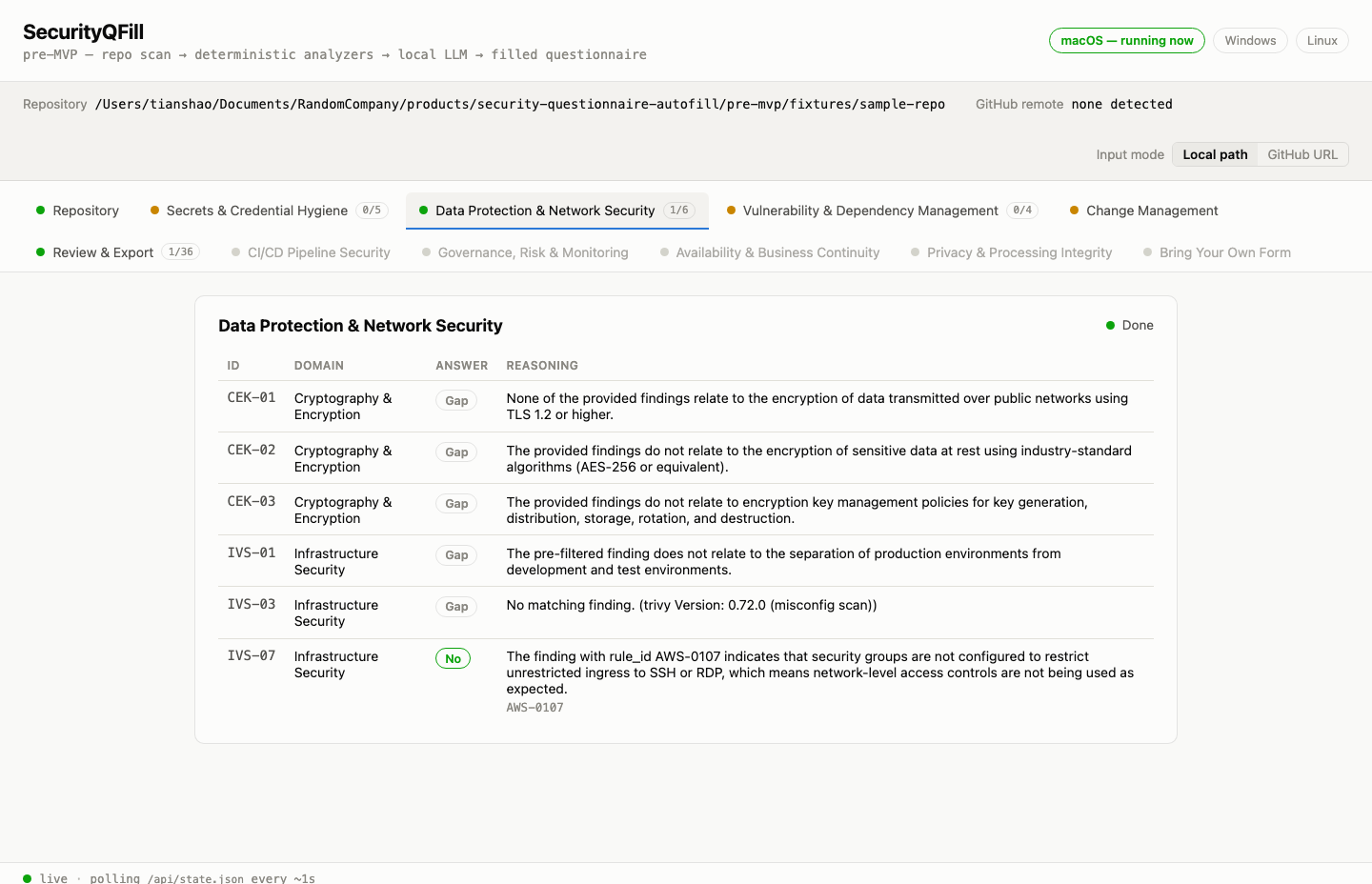Switch to Privacy & Processing Integrity tab

(x=1011, y=252)
